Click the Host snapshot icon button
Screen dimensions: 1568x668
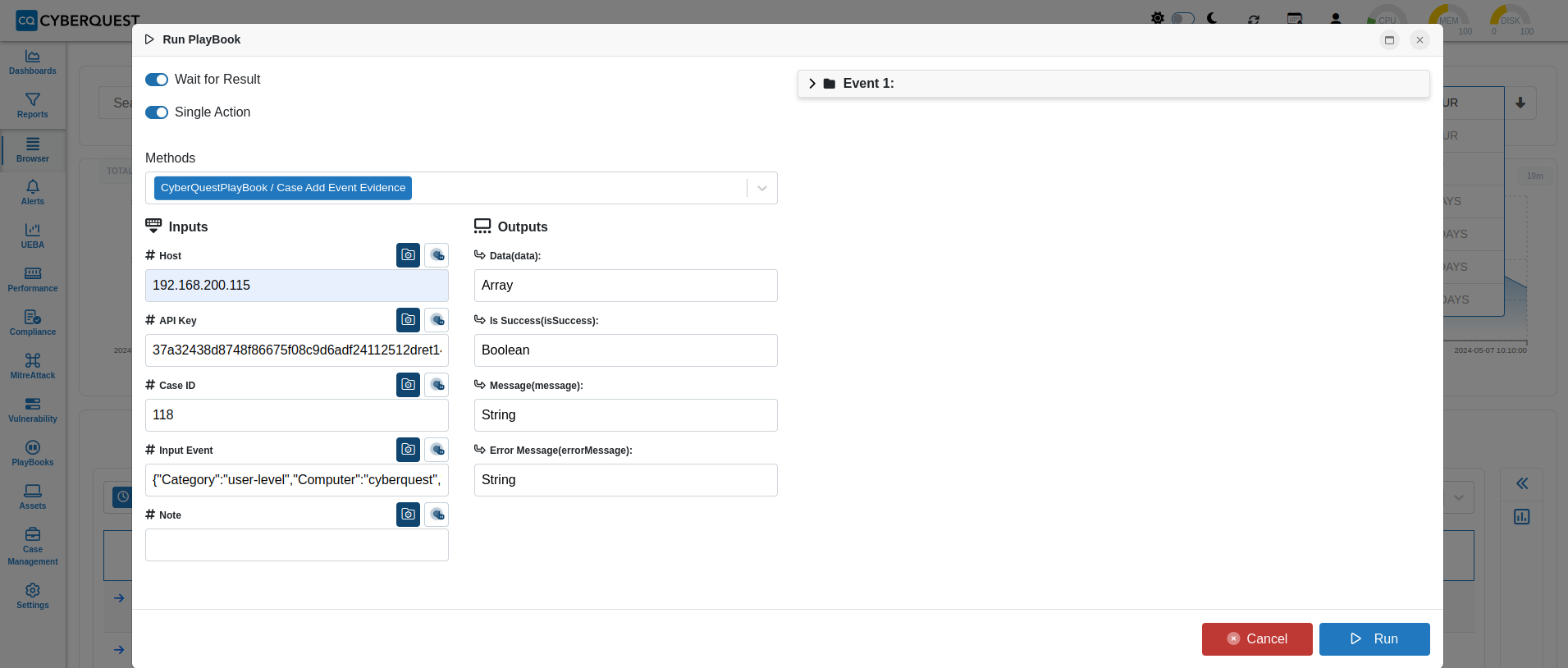click(x=408, y=255)
